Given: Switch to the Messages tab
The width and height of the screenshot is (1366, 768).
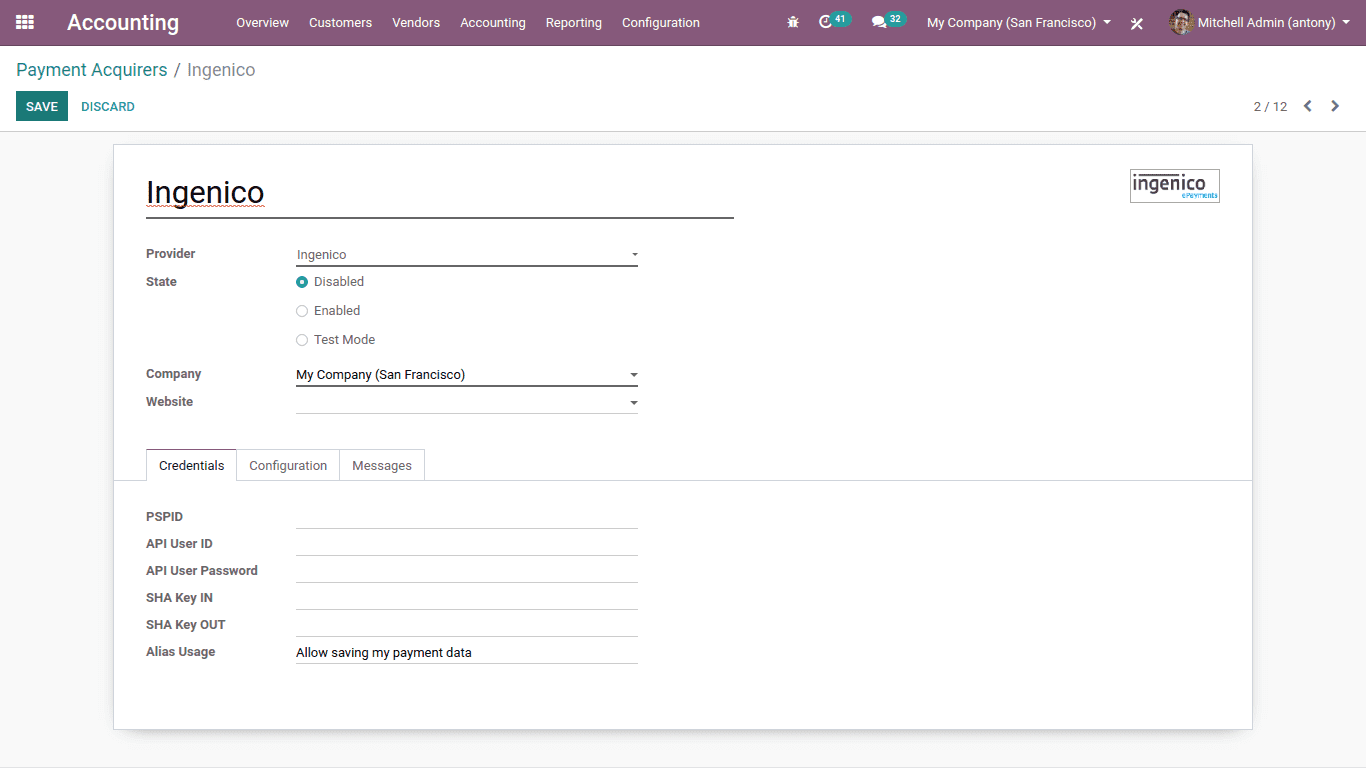Looking at the screenshot, I should point(382,465).
